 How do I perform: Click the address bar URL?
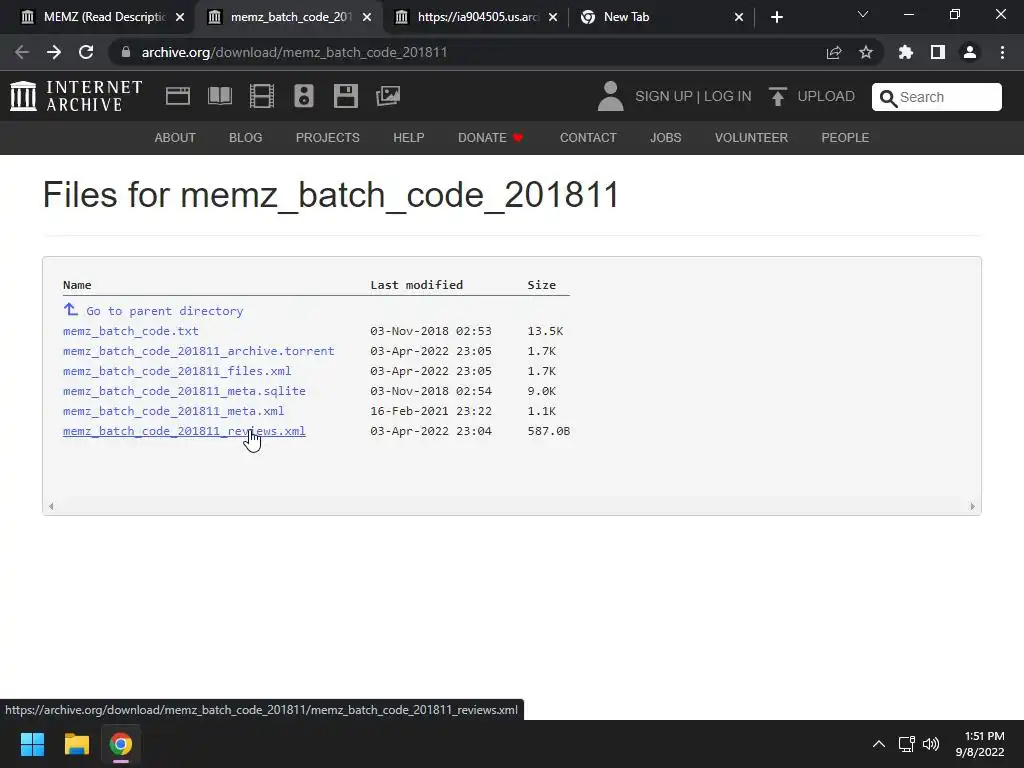[295, 52]
